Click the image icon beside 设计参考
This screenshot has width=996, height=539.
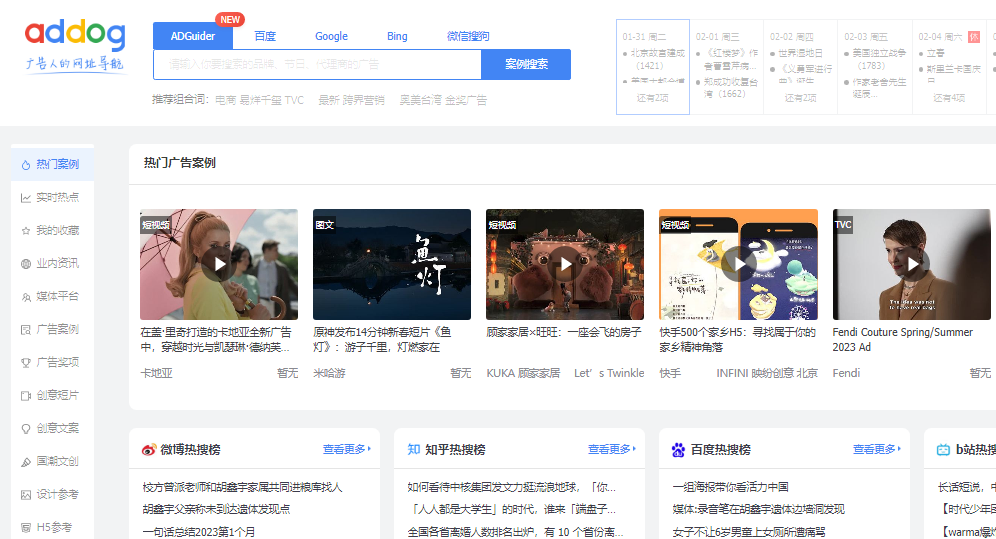tap(26, 495)
